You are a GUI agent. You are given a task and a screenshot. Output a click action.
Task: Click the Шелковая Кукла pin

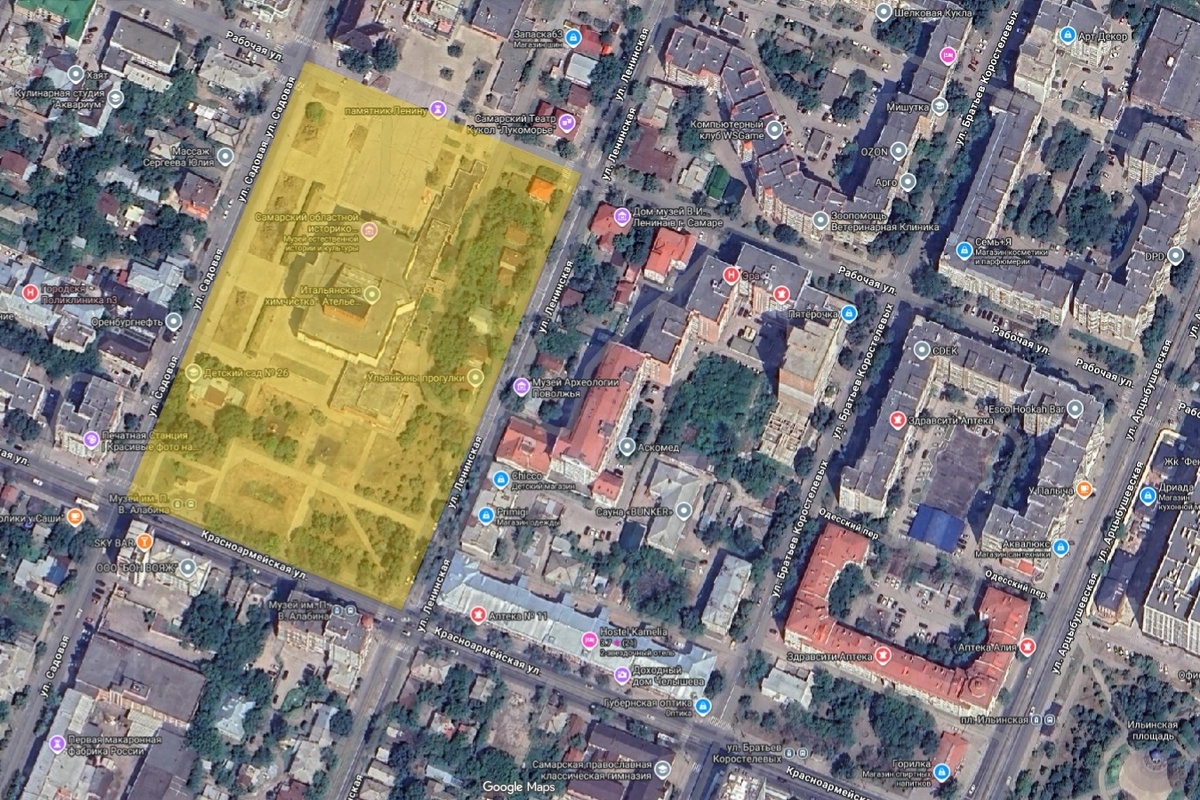(x=883, y=12)
